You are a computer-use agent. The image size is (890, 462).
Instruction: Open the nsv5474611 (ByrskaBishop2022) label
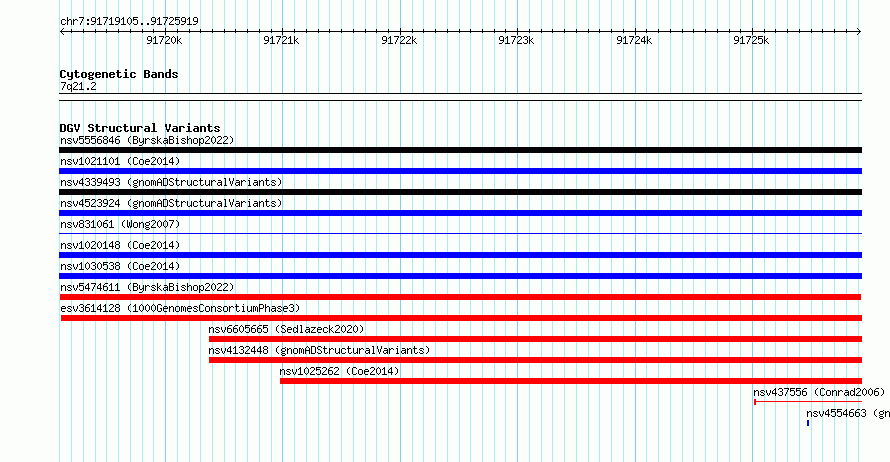[147, 287]
